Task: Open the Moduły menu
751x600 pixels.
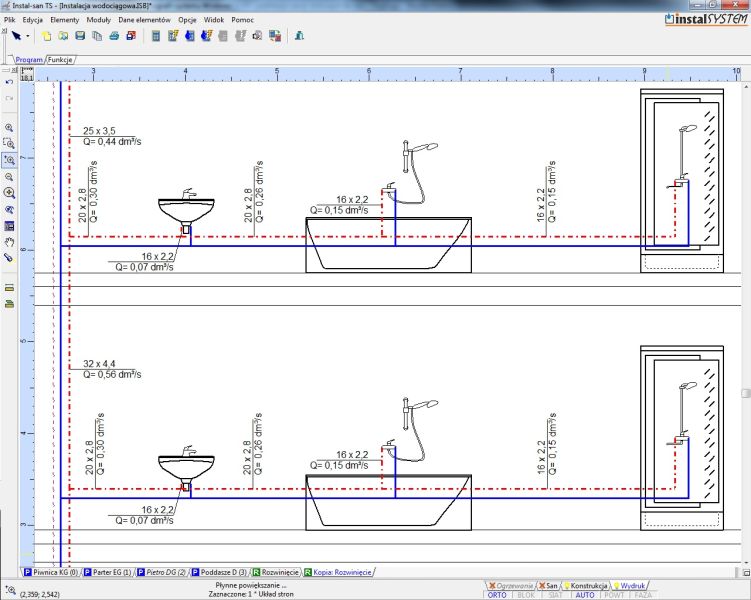Action: 99,20
